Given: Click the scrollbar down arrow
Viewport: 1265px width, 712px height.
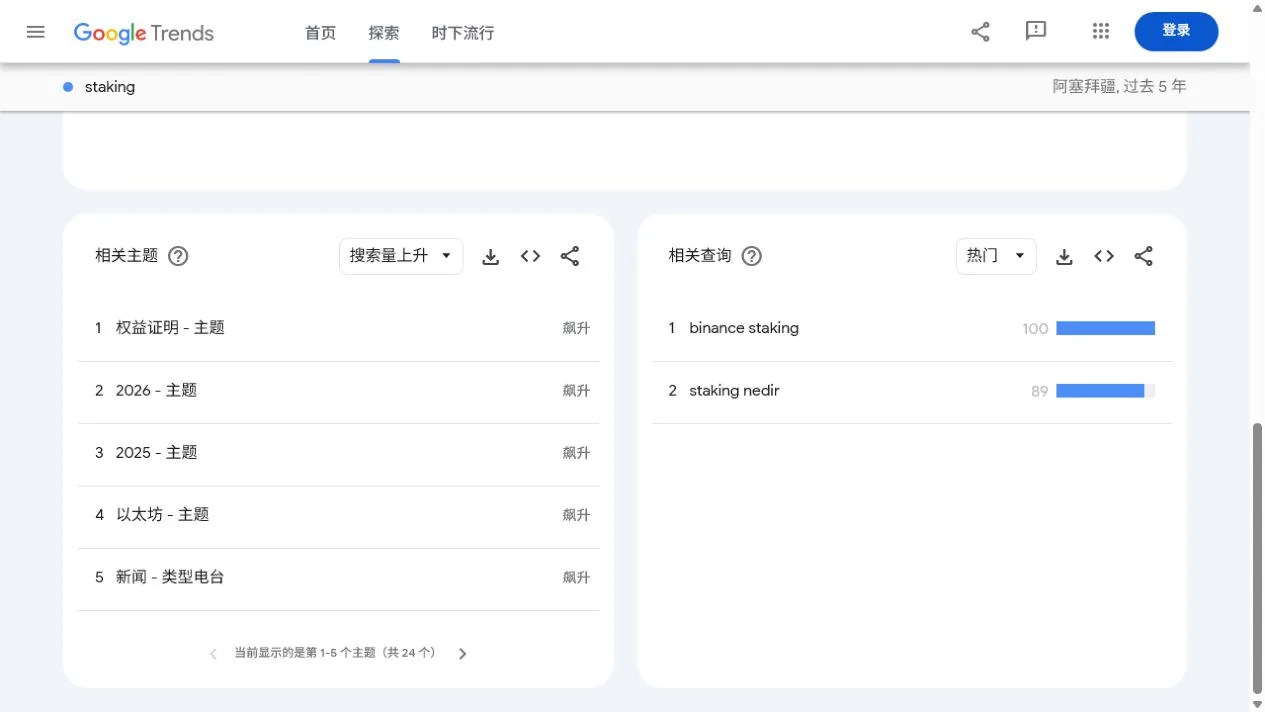Looking at the screenshot, I should point(1257,704).
